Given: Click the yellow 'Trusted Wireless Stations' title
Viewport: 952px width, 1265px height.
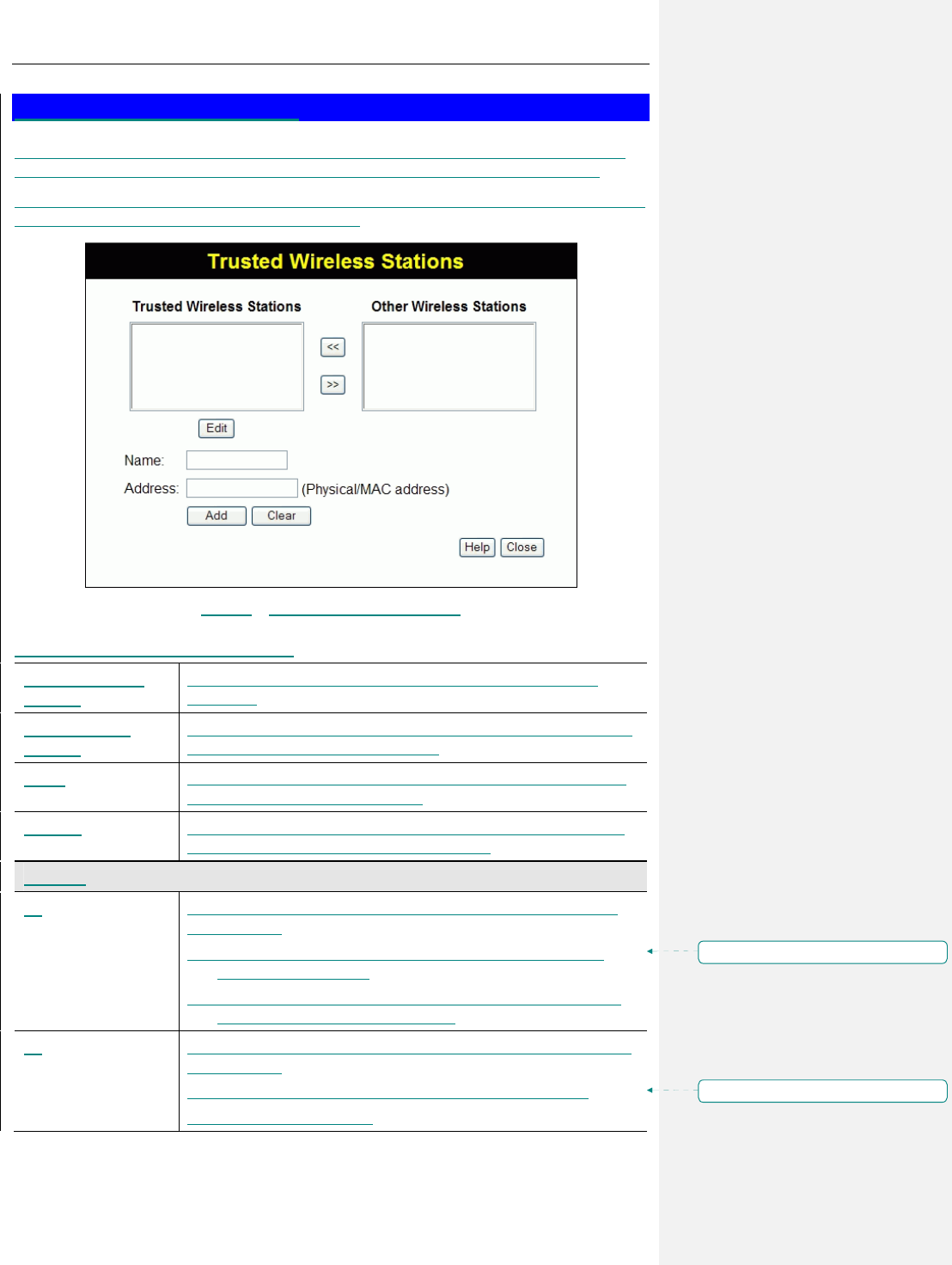Looking at the screenshot, I should tap(335, 261).
